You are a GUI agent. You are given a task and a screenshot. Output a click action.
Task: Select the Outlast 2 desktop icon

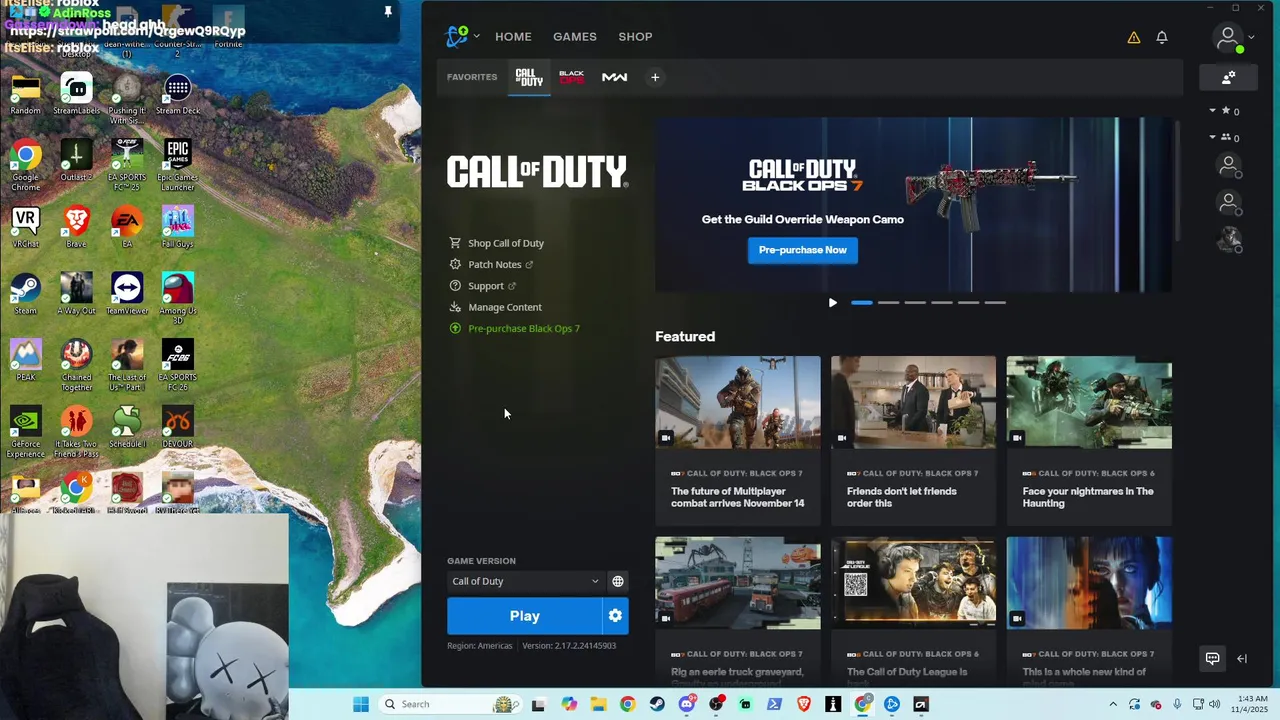coord(76,160)
